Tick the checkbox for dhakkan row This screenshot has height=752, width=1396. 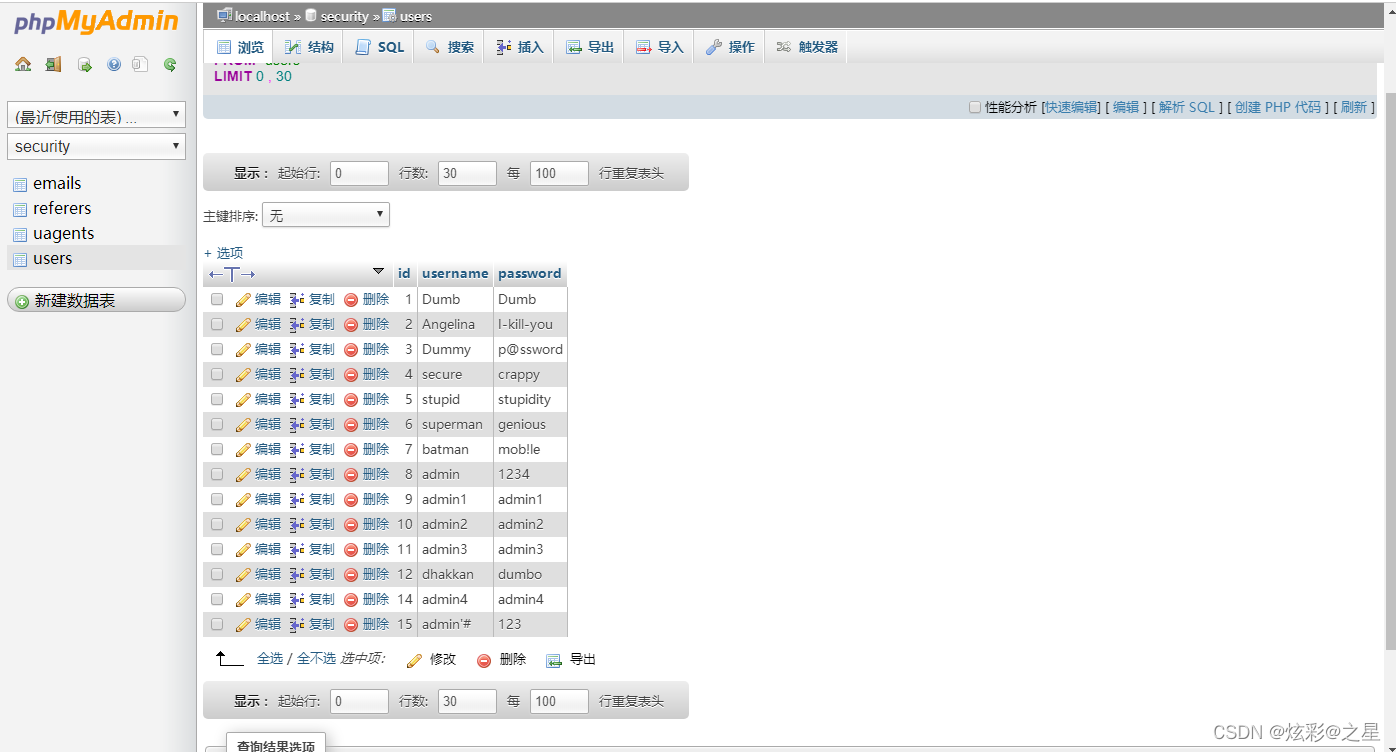pos(217,574)
